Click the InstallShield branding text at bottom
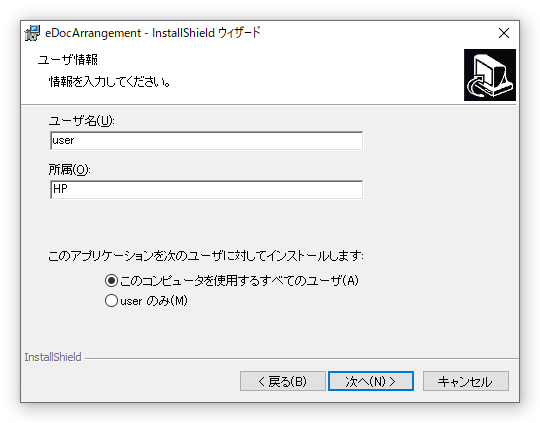This screenshot has height=423, width=540. (x=53, y=357)
